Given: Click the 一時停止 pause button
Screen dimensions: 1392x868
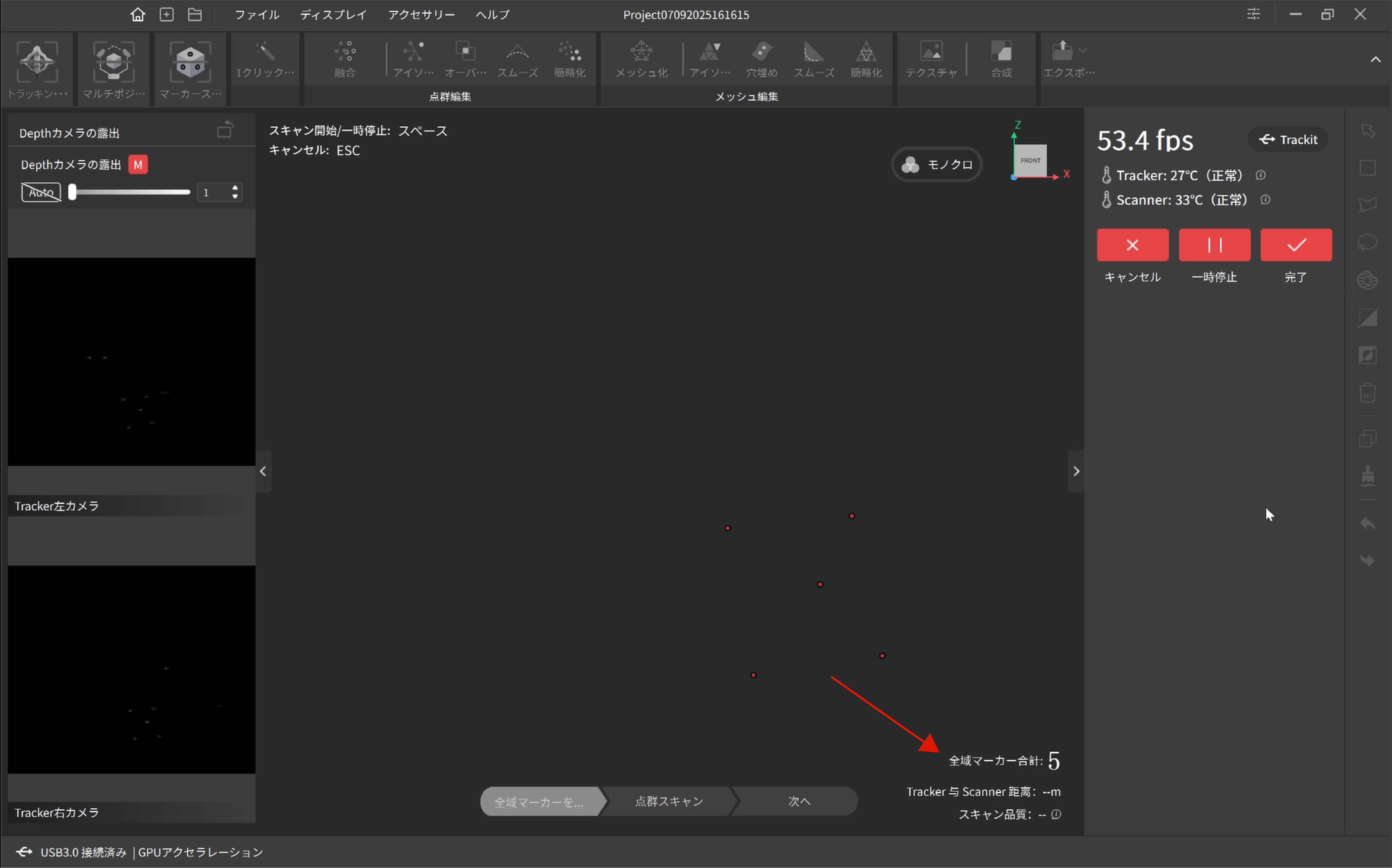Looking at the screenshot, I should [1214, 245].
